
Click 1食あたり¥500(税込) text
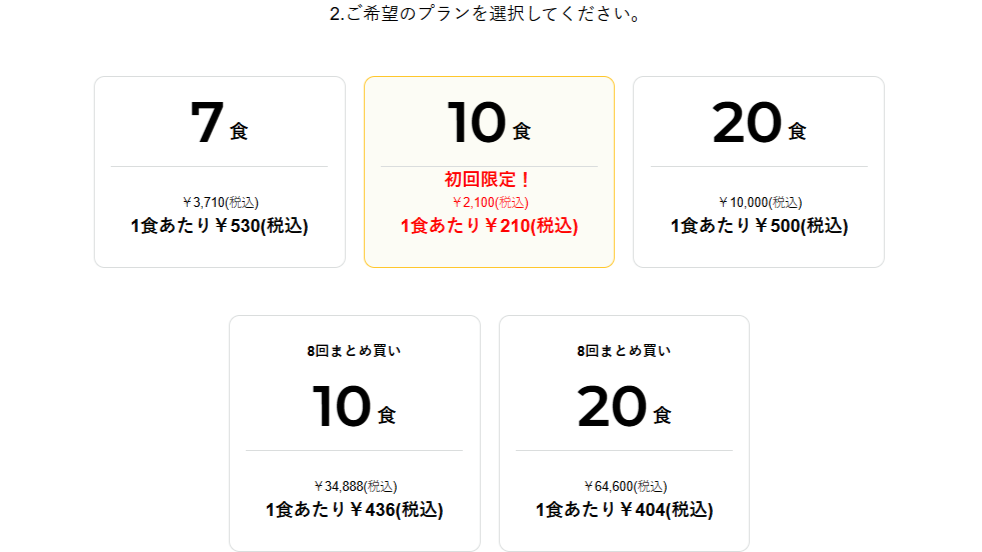point(759,226)
